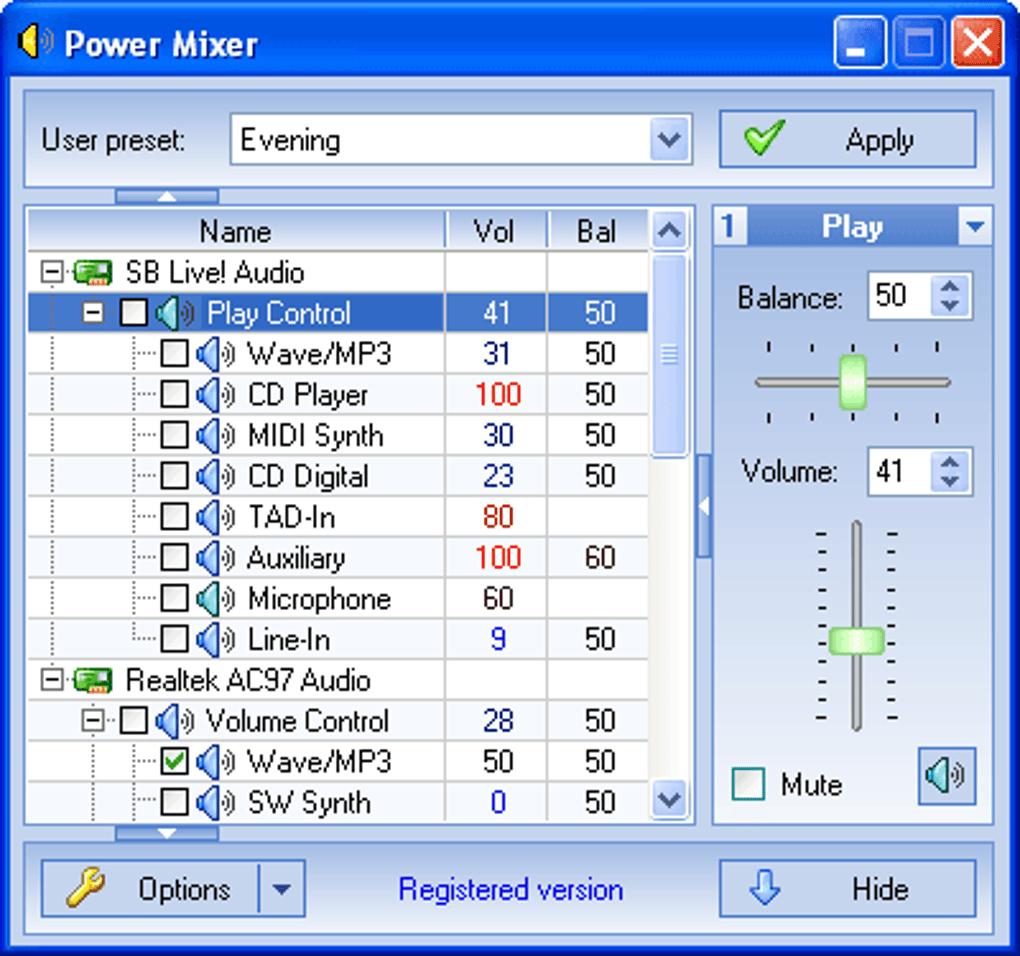Screen dimensions: 1020x956
Task: Click the Registered version link
Action: click(511, 890)
